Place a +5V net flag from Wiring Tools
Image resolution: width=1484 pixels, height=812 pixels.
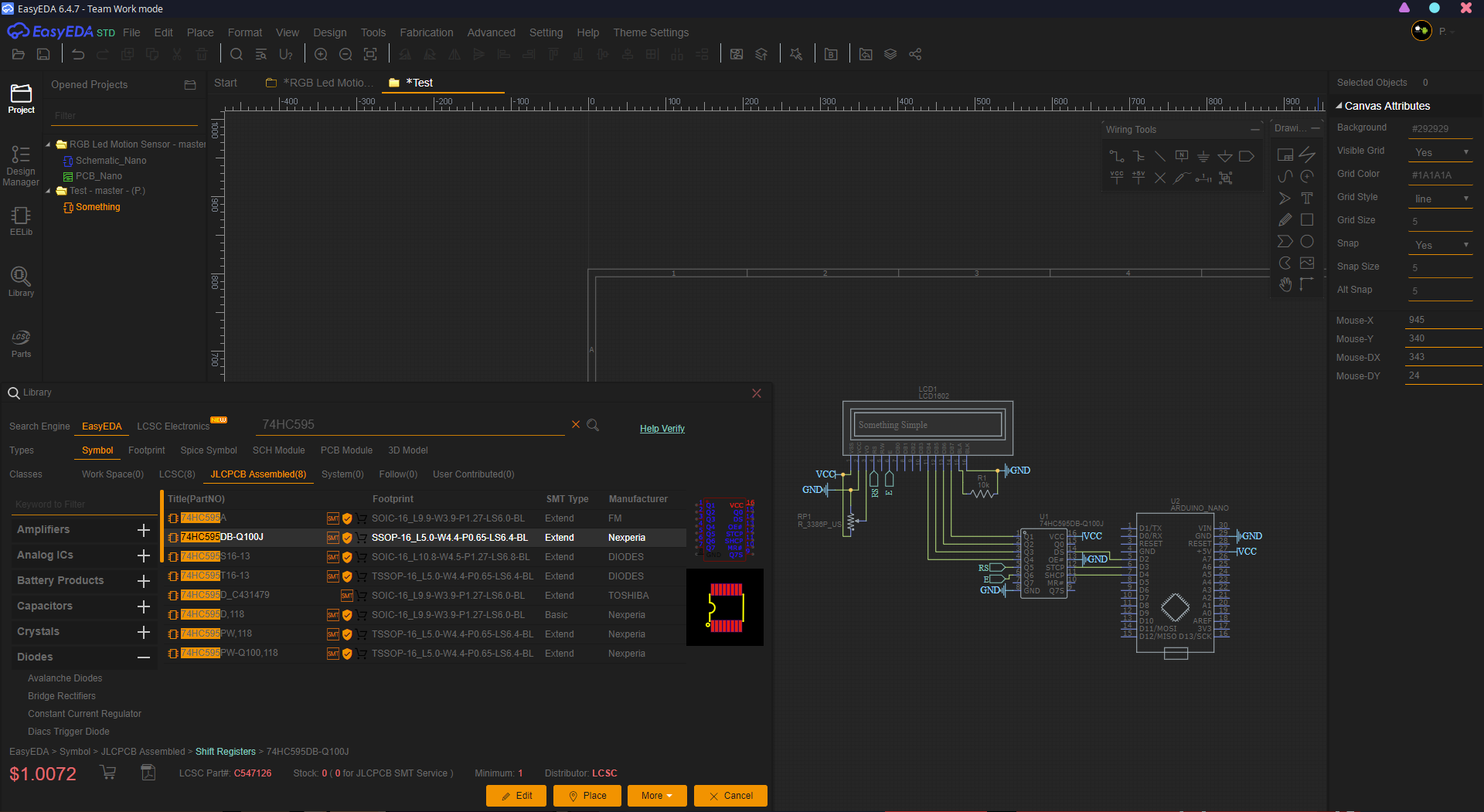tap(1139, 178)
